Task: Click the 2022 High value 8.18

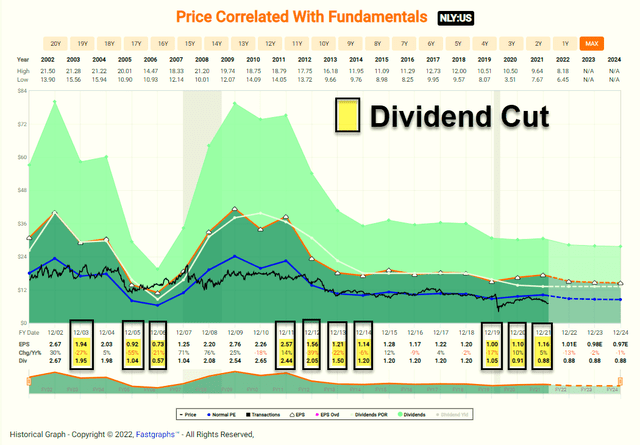Action: [562, 71]
